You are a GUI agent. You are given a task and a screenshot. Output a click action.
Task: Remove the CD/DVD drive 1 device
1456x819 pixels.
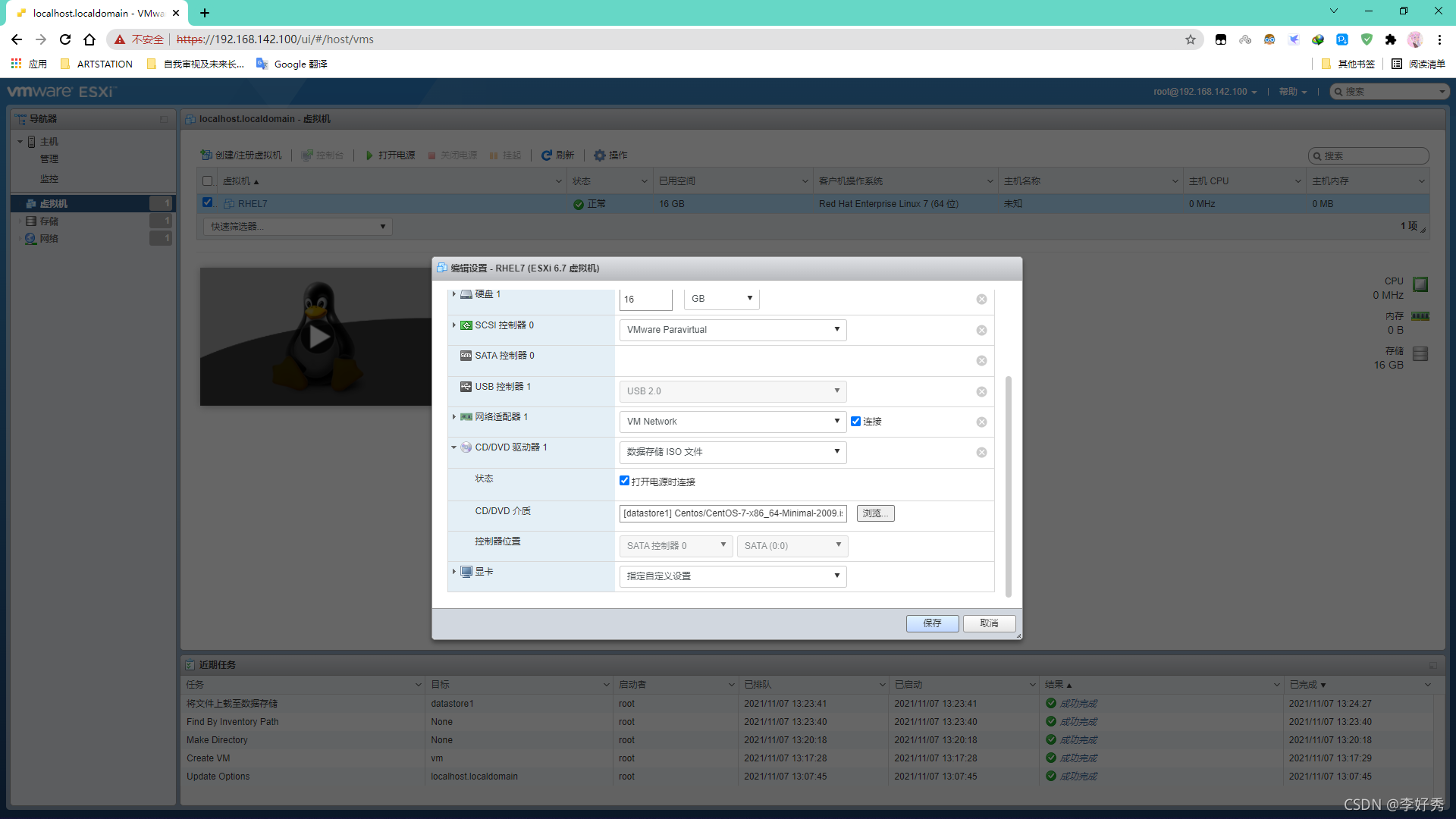(x=981, y=453)
